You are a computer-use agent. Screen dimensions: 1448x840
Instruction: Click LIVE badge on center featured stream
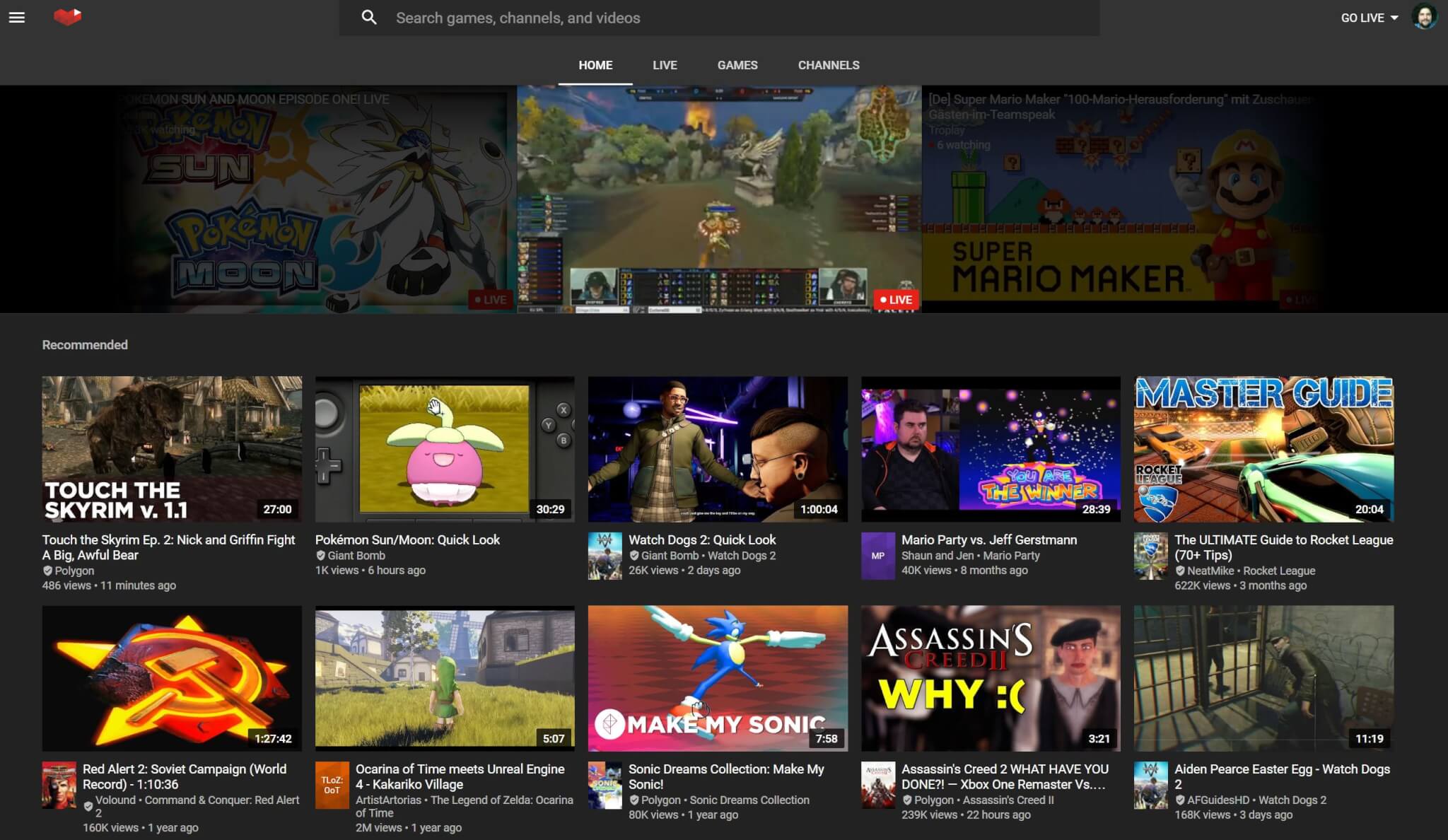(x=897, y=300)
